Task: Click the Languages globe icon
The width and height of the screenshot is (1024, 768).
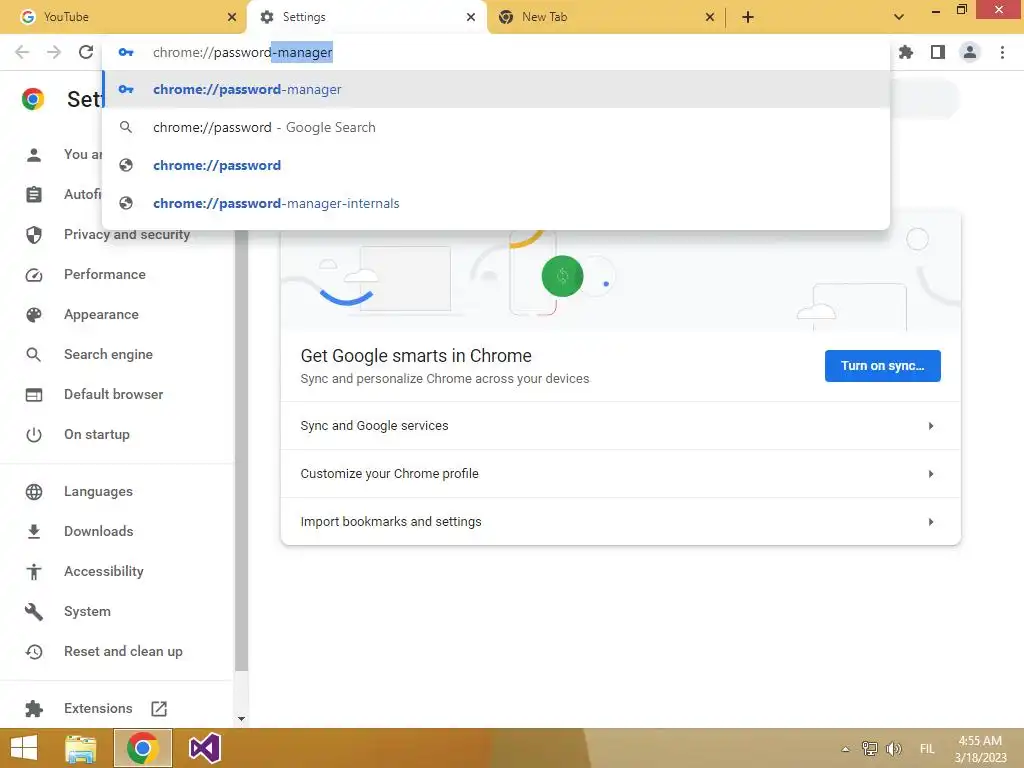Action: [34, 492]
